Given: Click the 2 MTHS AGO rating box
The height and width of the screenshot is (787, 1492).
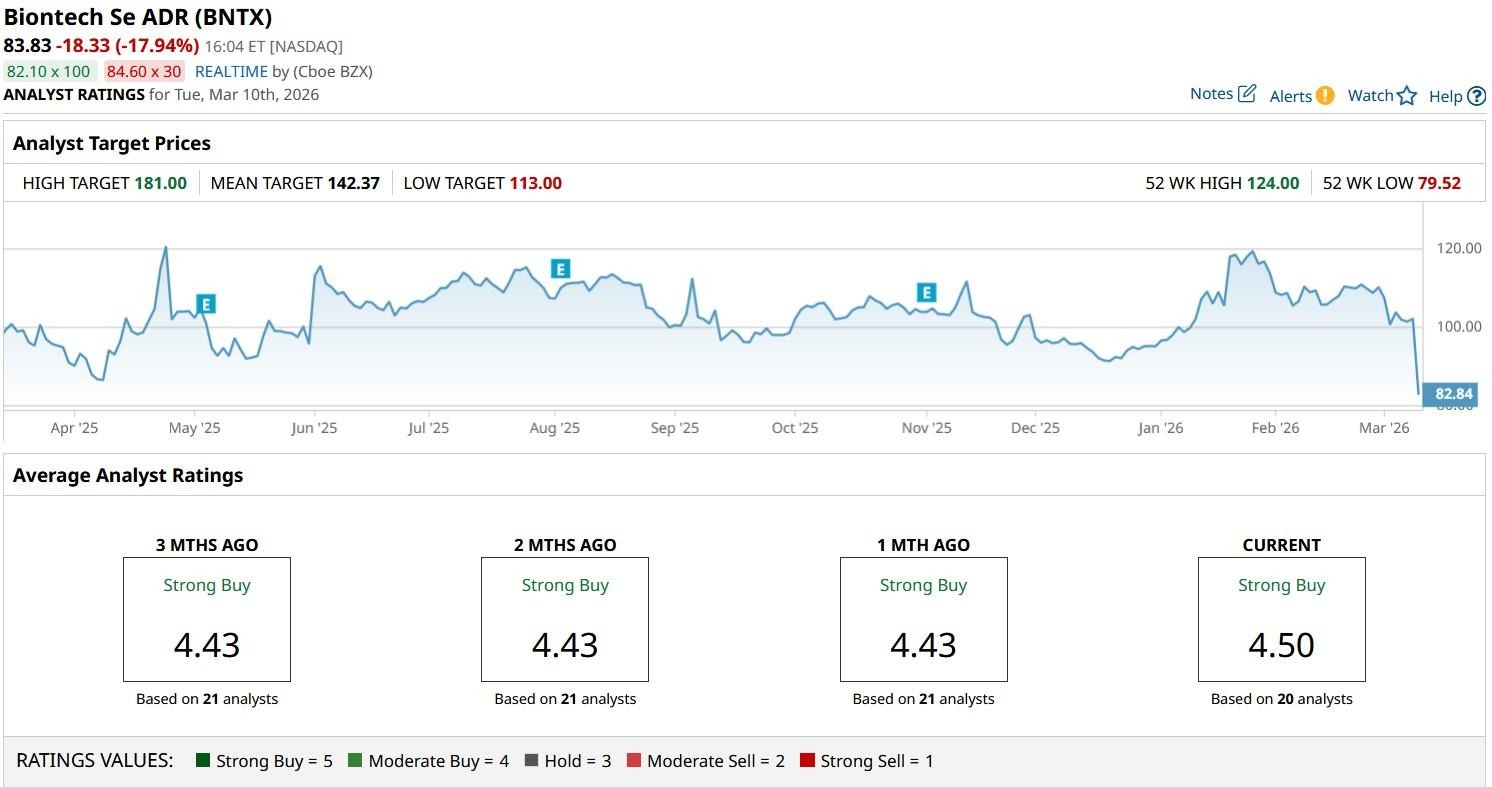Looking at the screenshot, I should click(x=565, y=620).
